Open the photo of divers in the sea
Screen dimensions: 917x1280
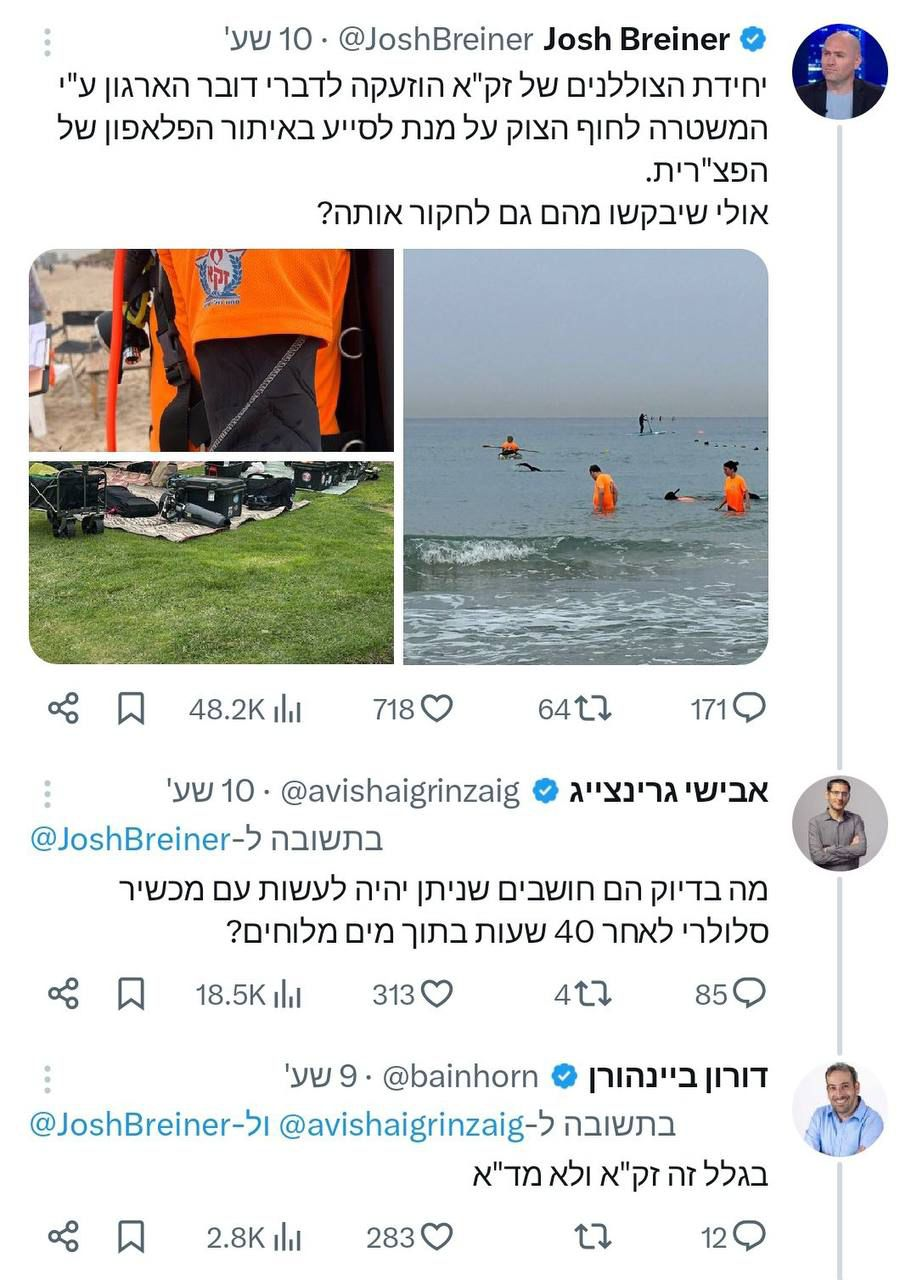click(586, 456)
